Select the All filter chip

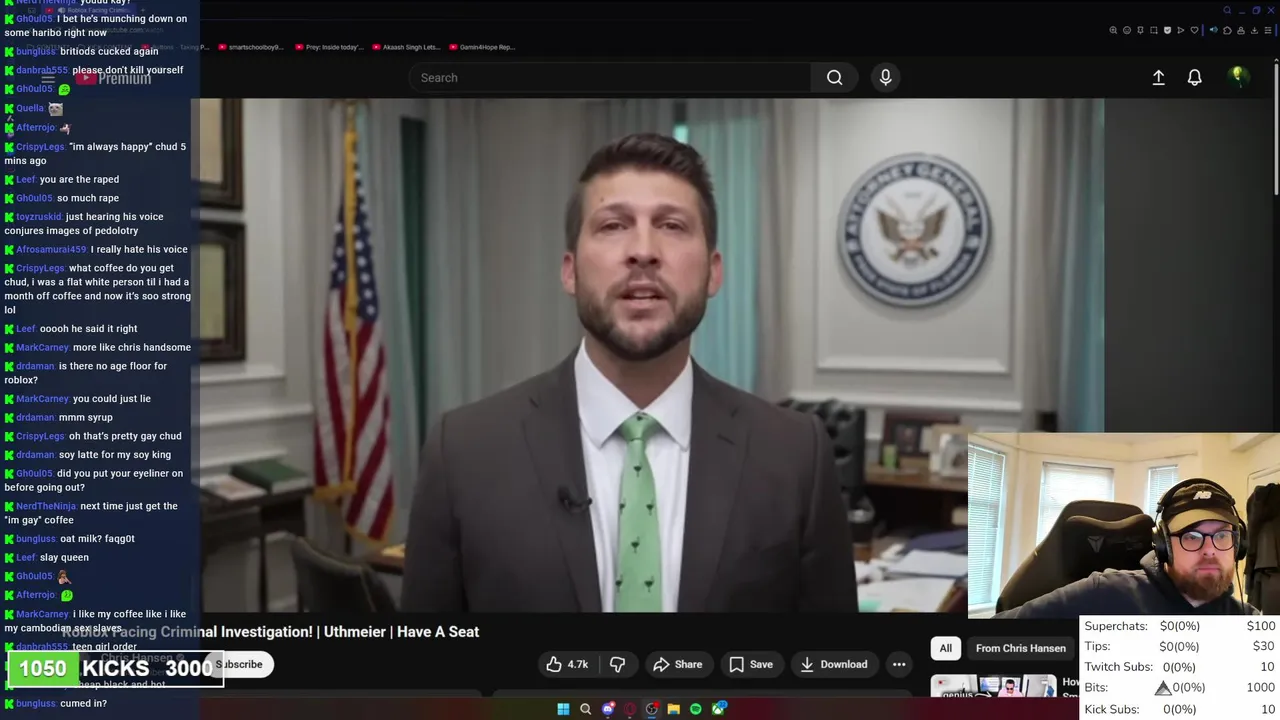[945, 648]
